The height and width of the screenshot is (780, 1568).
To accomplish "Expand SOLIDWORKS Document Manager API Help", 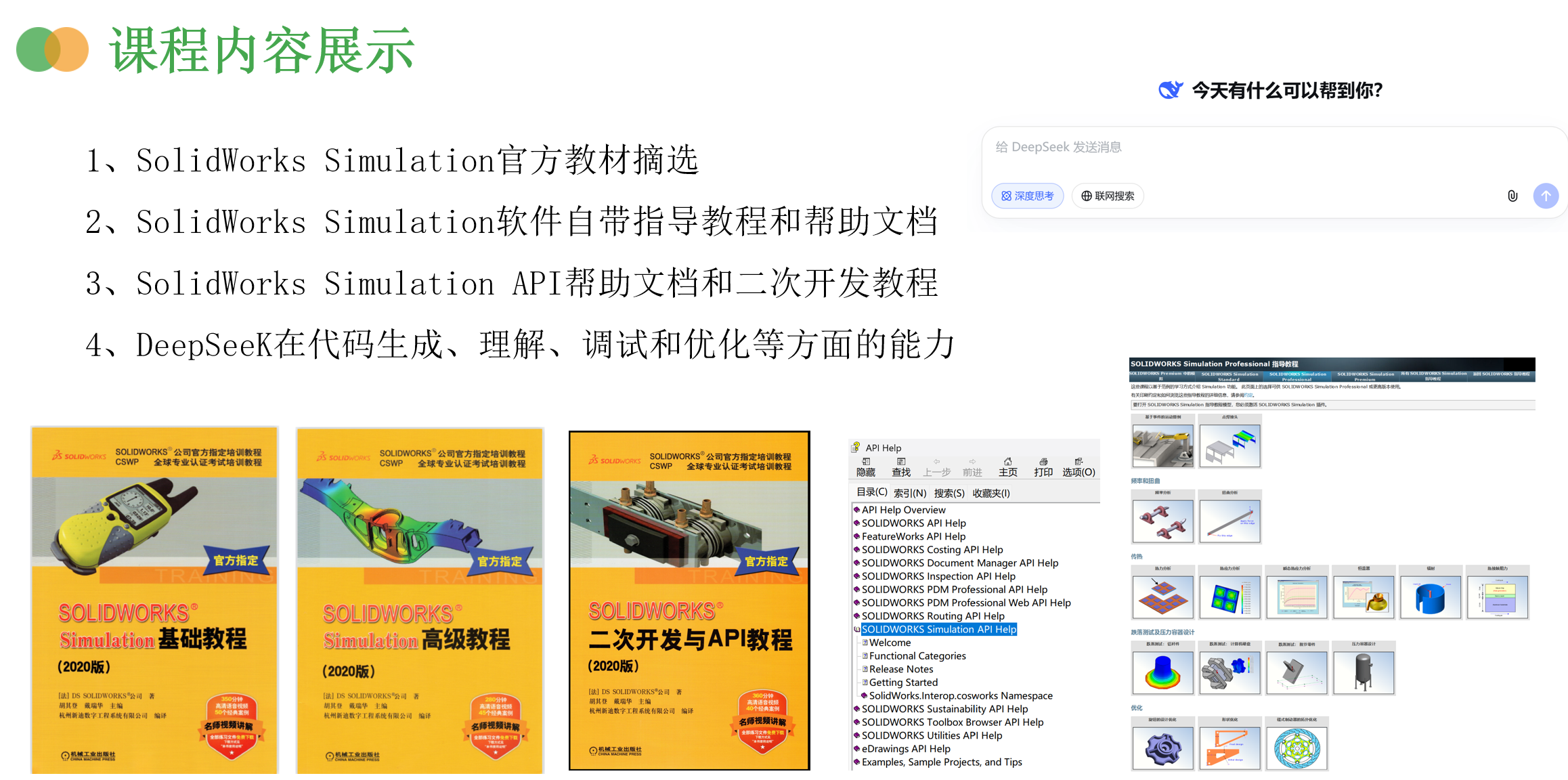I will click(x=856, y=563).
